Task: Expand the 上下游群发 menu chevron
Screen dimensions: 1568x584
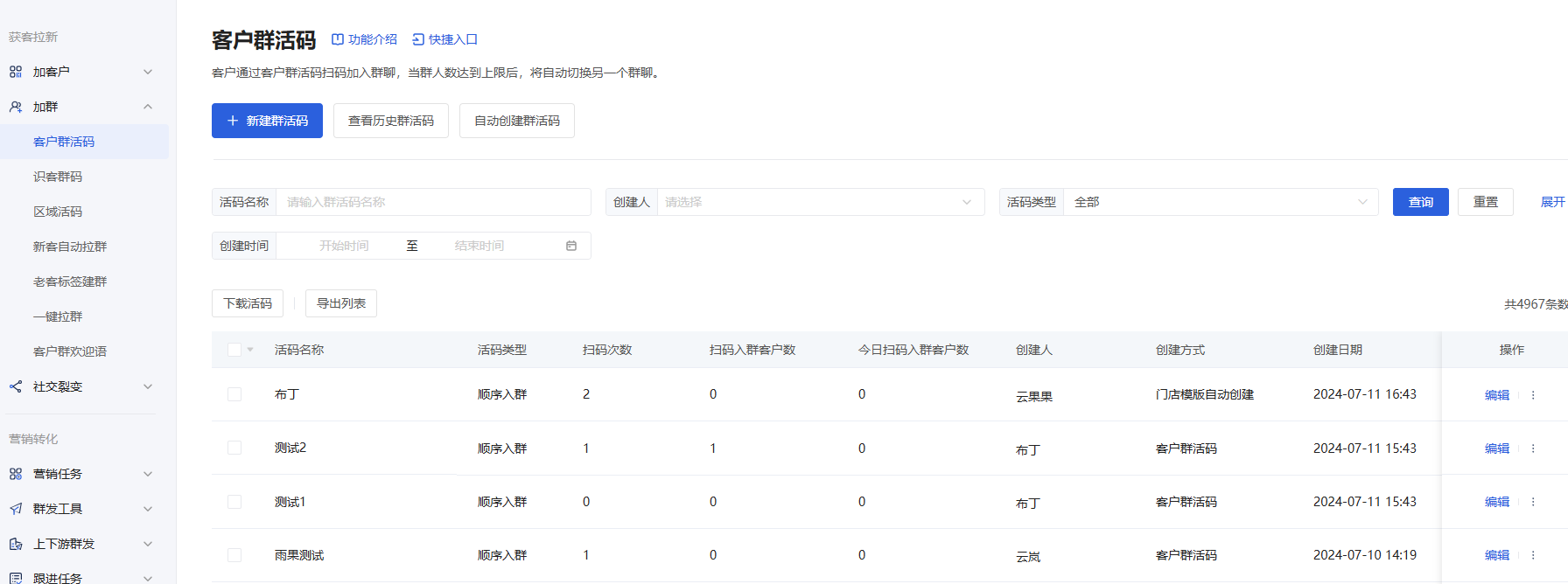Action: [x=148, y=544]
